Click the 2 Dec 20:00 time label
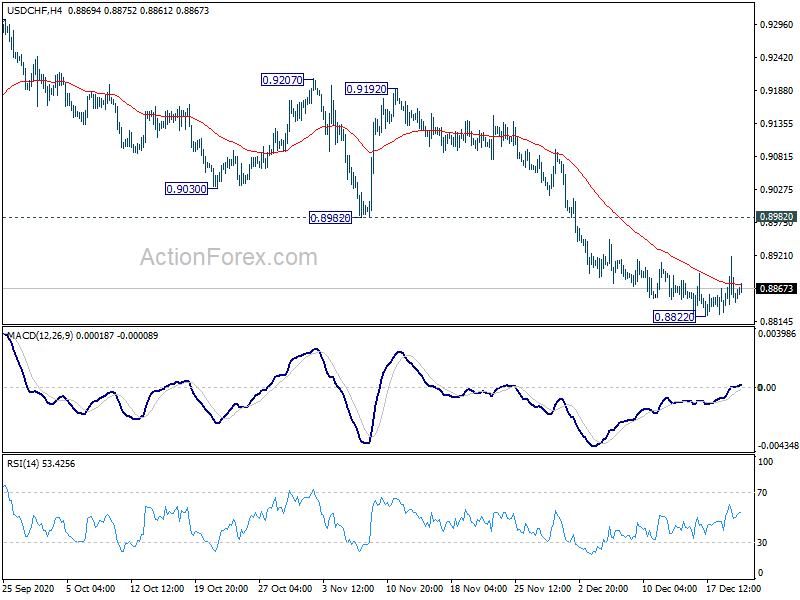 click(604, 588)
